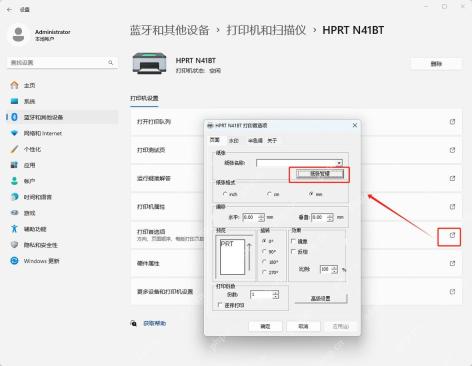Open the external link icon for 打开打印队列
472x366 pixels.
tap(452, 122)
